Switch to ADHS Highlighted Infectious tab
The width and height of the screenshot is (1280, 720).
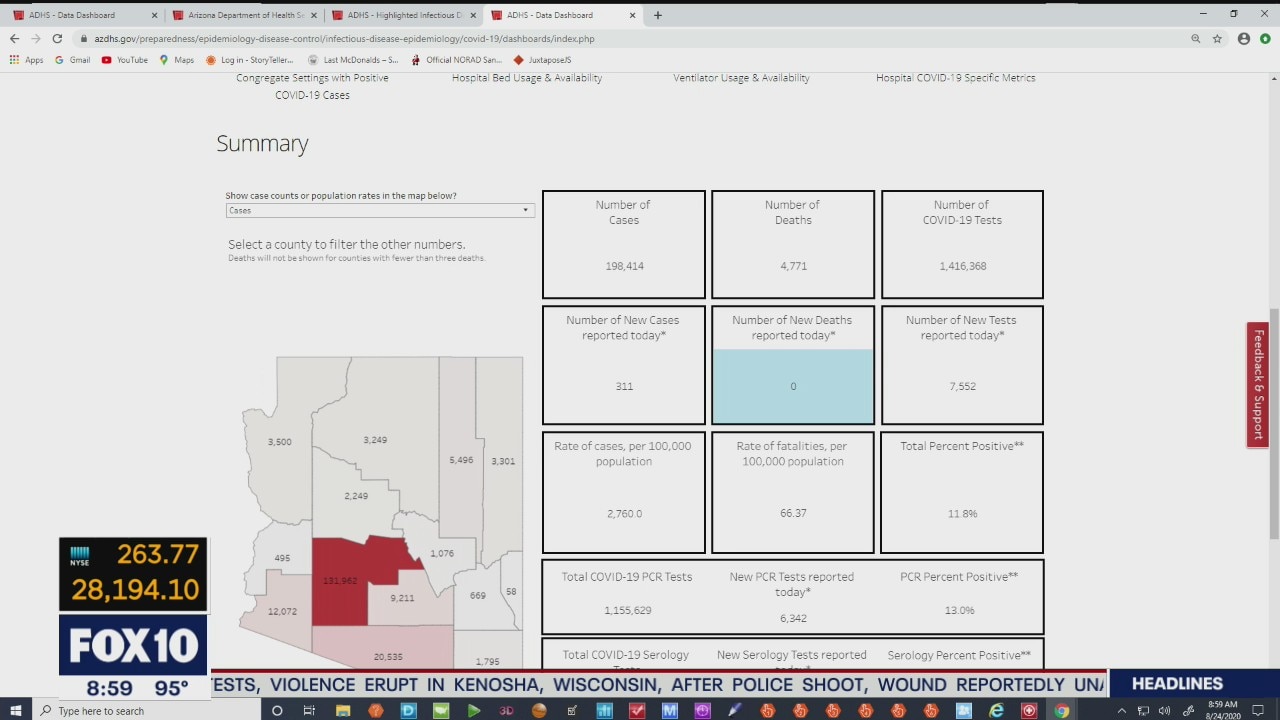click(404, 15)
